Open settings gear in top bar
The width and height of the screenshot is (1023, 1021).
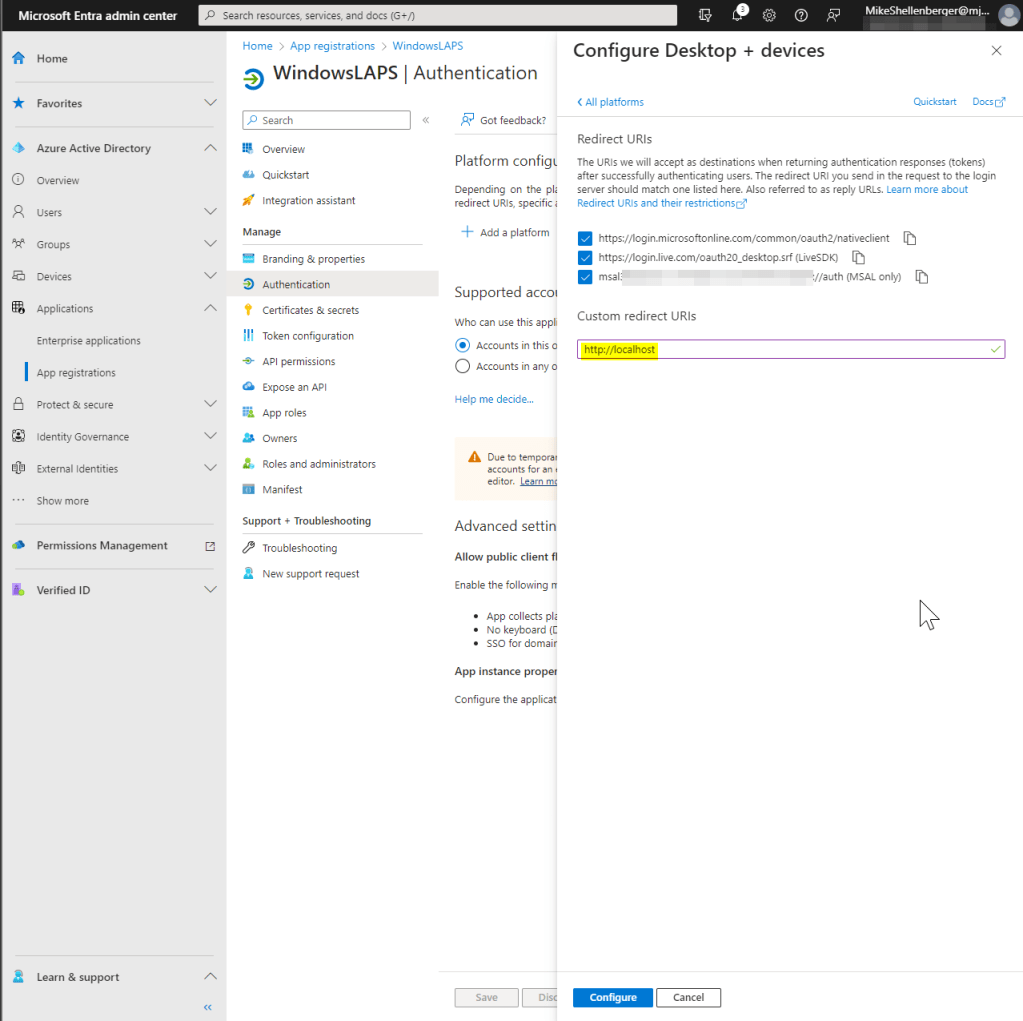(x=769, y=15)
